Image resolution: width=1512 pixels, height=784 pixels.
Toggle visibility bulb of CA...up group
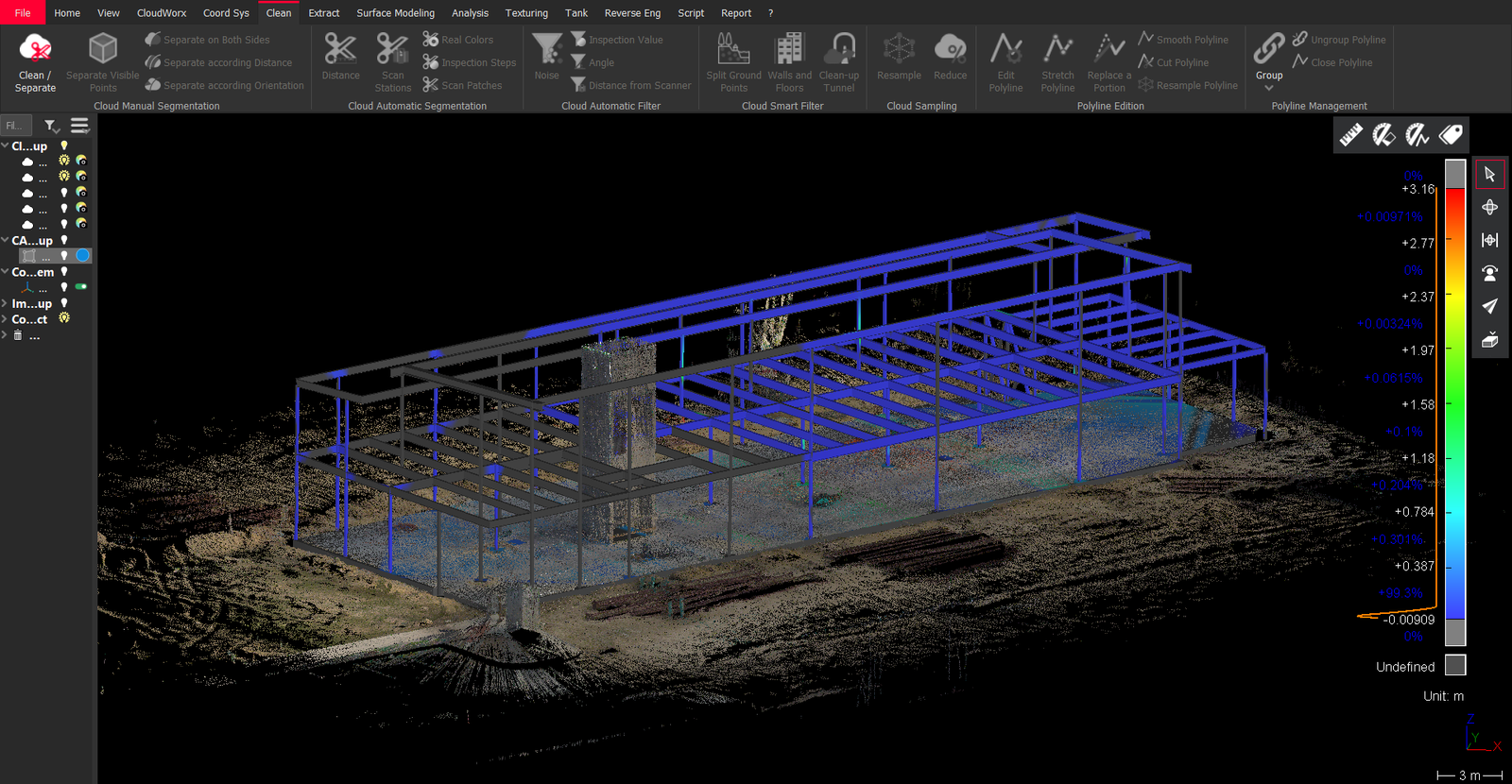[64, 240]
